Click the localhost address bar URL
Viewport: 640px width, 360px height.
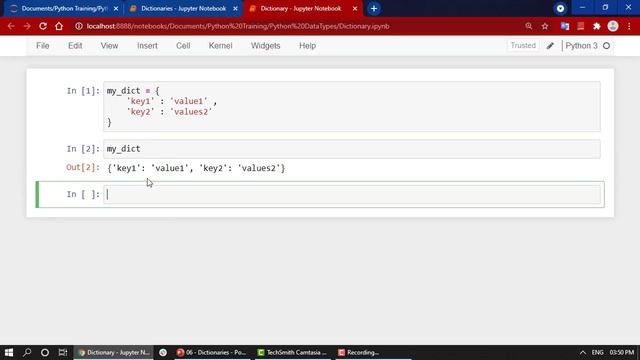[238, 26]
